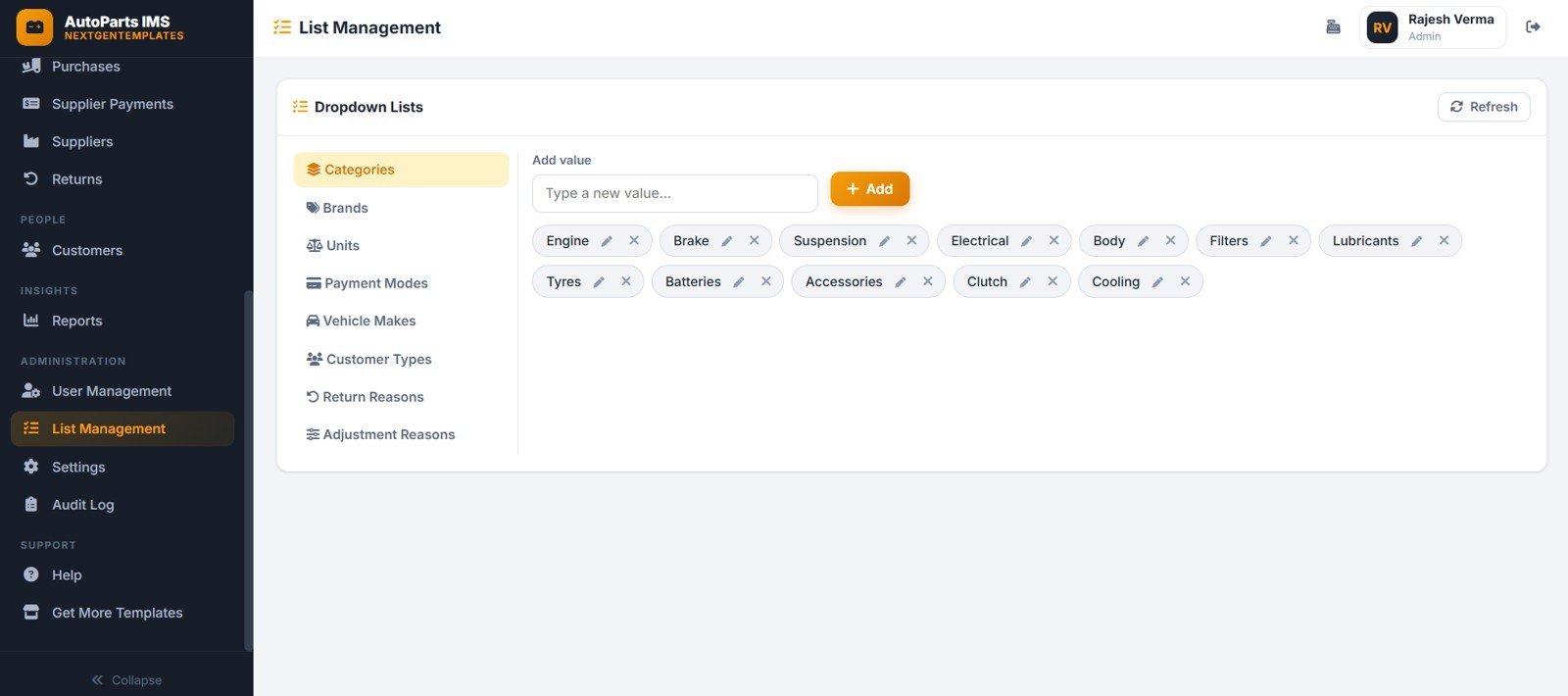
Task: Open Supplier Payments in the sidebar
Action: coord(122,104)
